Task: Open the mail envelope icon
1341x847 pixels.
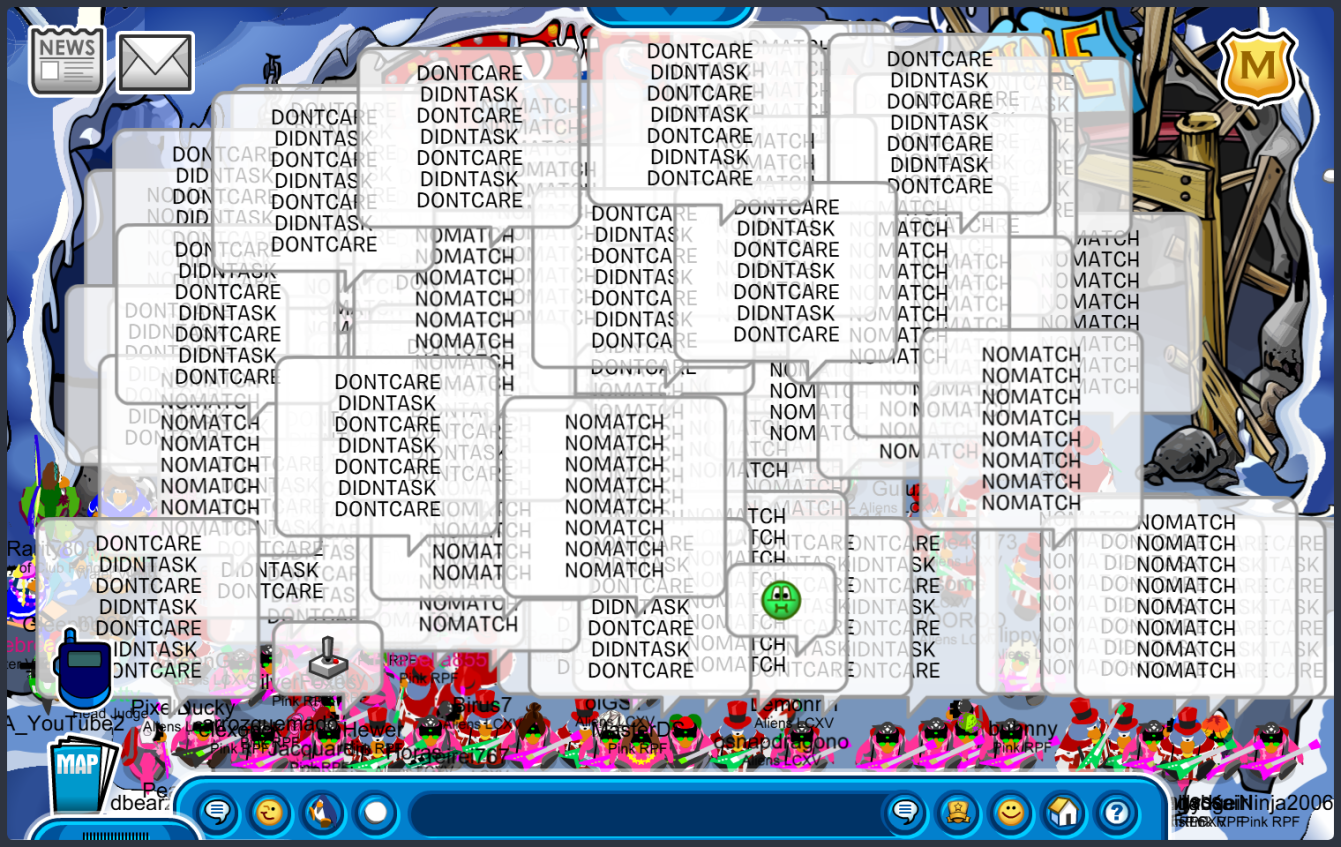Action: pyautogui.click(x=155, y=62)
